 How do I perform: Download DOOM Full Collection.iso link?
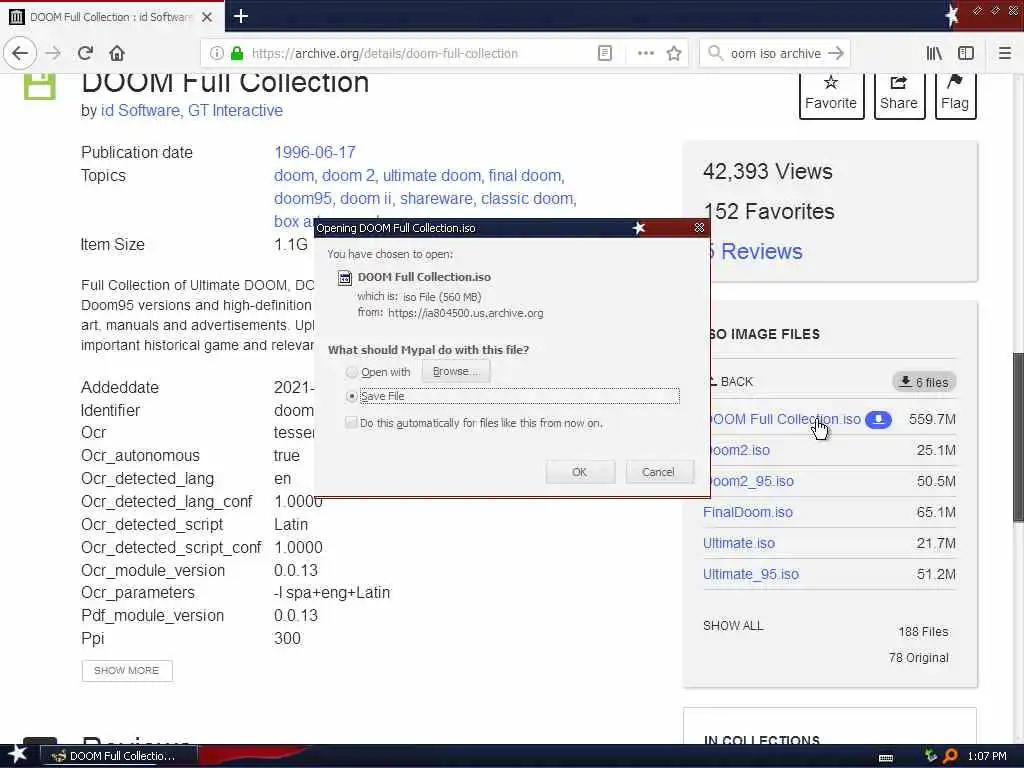[x=785, y=419]
